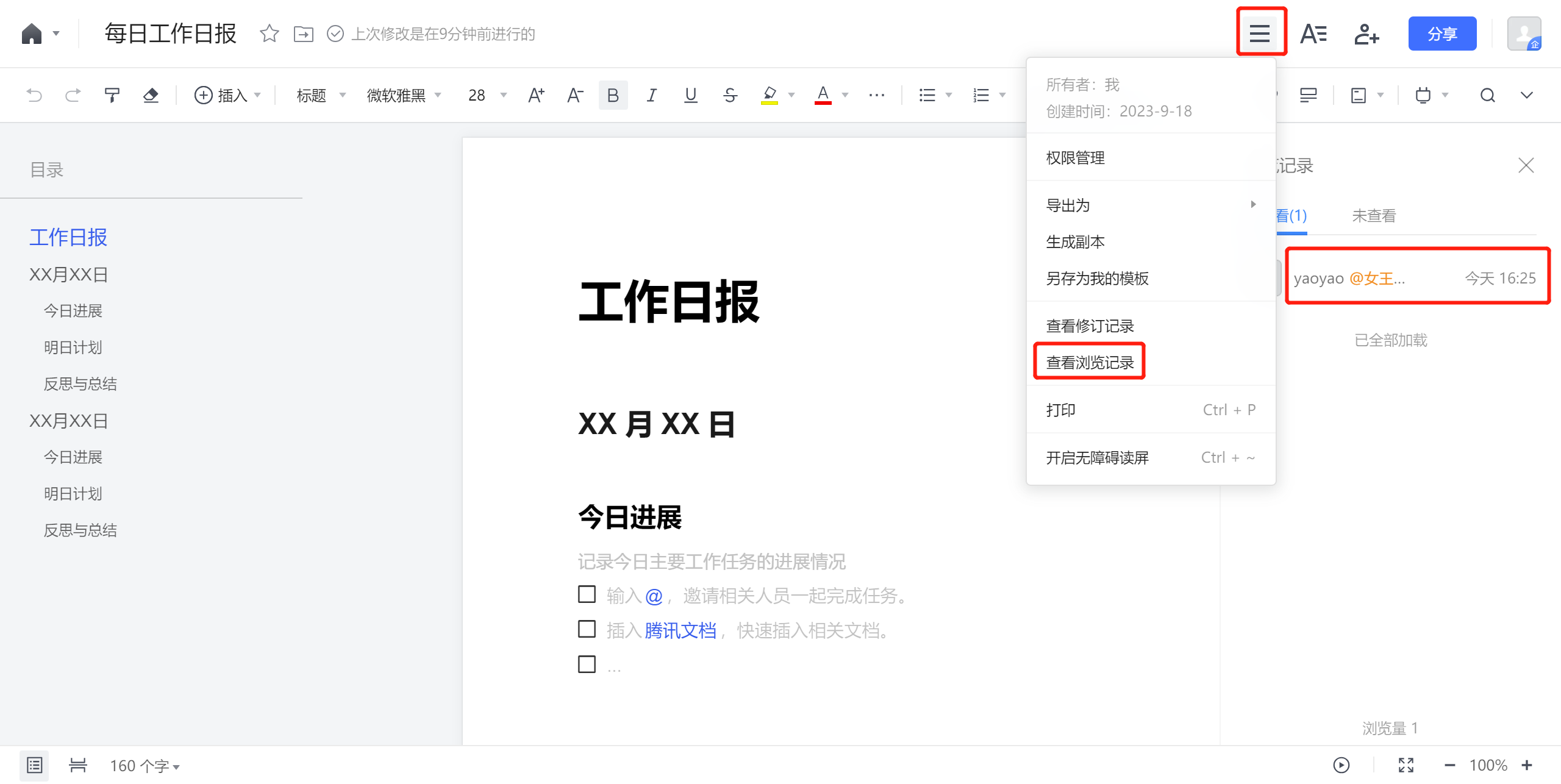The image size is (1561, 784).
Task: Click the blue 分享 button
Action: click(1441, 34)
